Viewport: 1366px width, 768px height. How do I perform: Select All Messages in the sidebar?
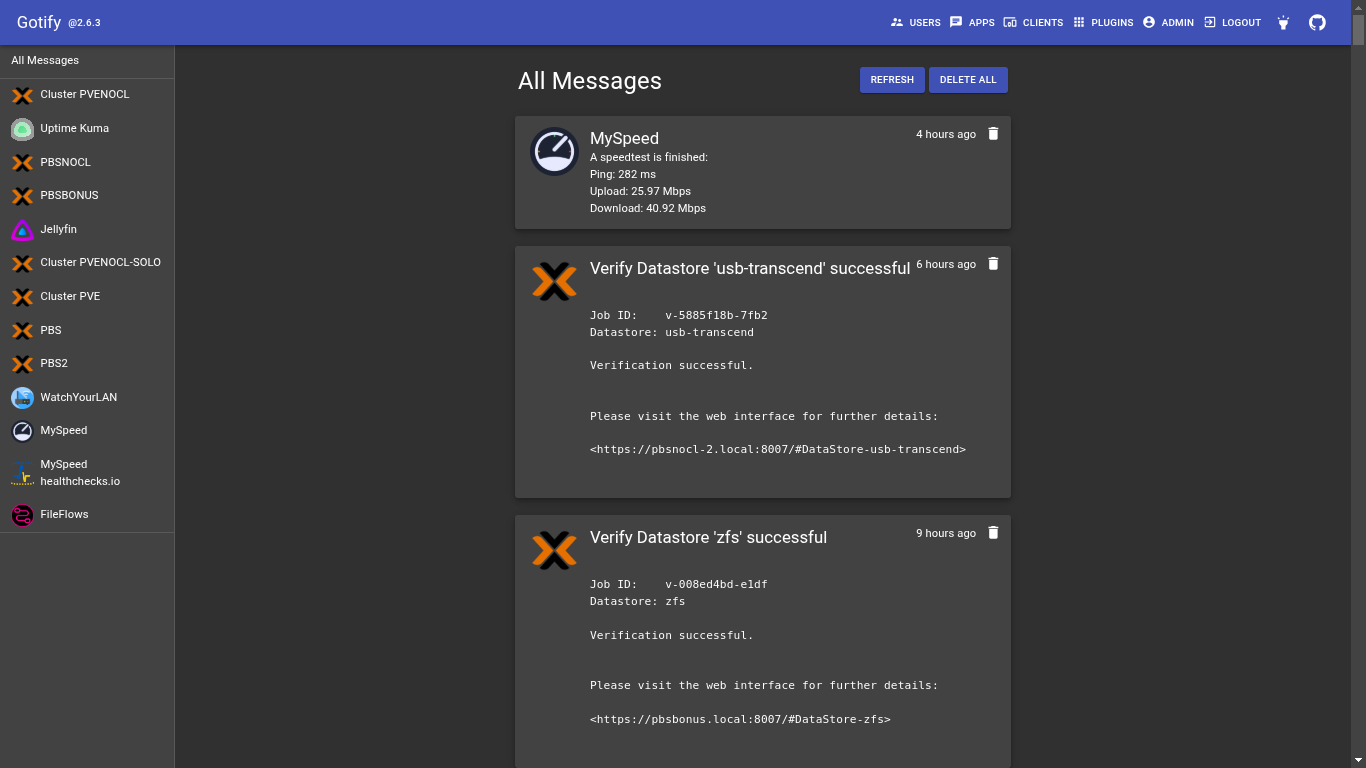click(x=87, y=61)
